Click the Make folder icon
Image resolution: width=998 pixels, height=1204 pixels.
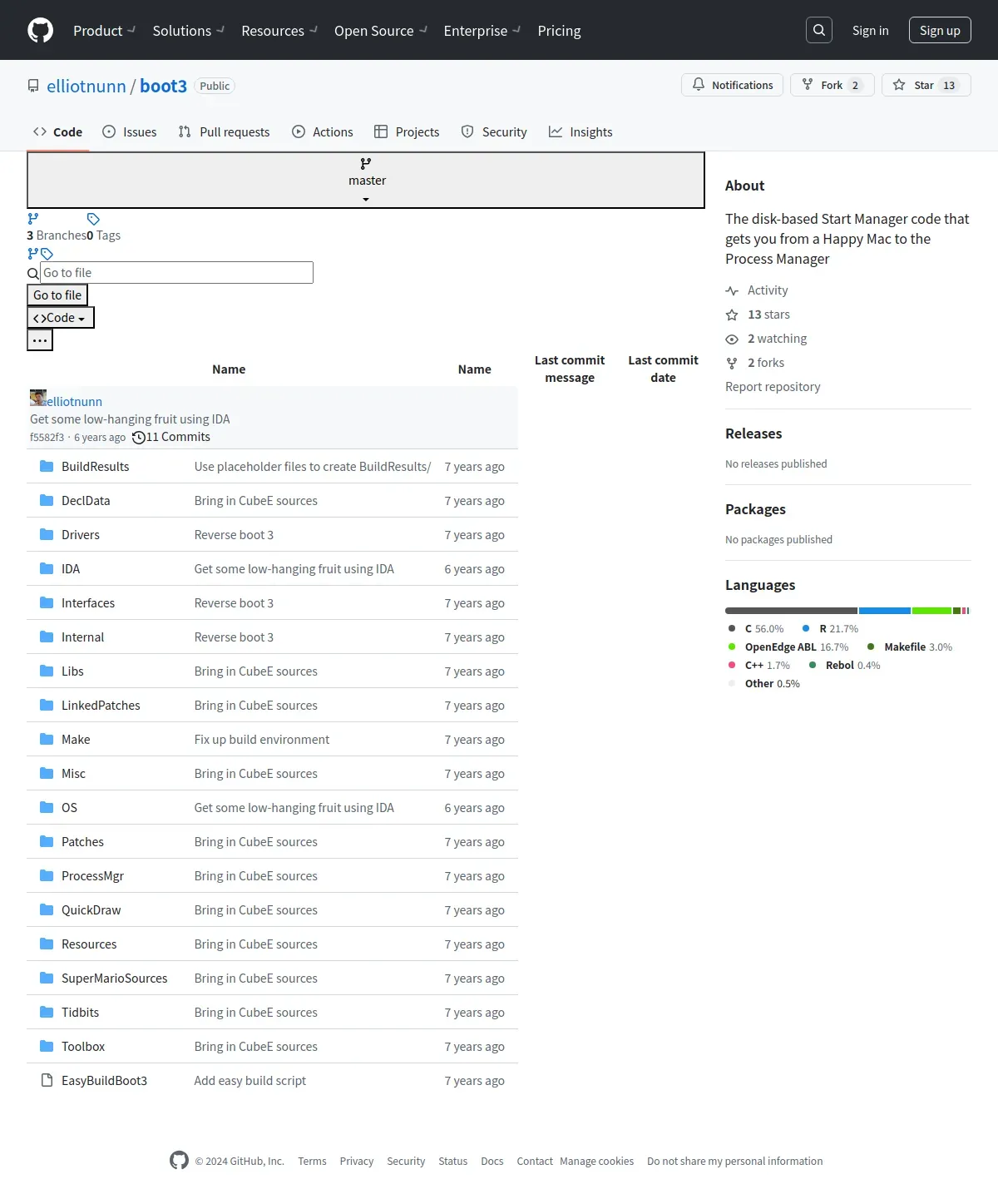47,739
